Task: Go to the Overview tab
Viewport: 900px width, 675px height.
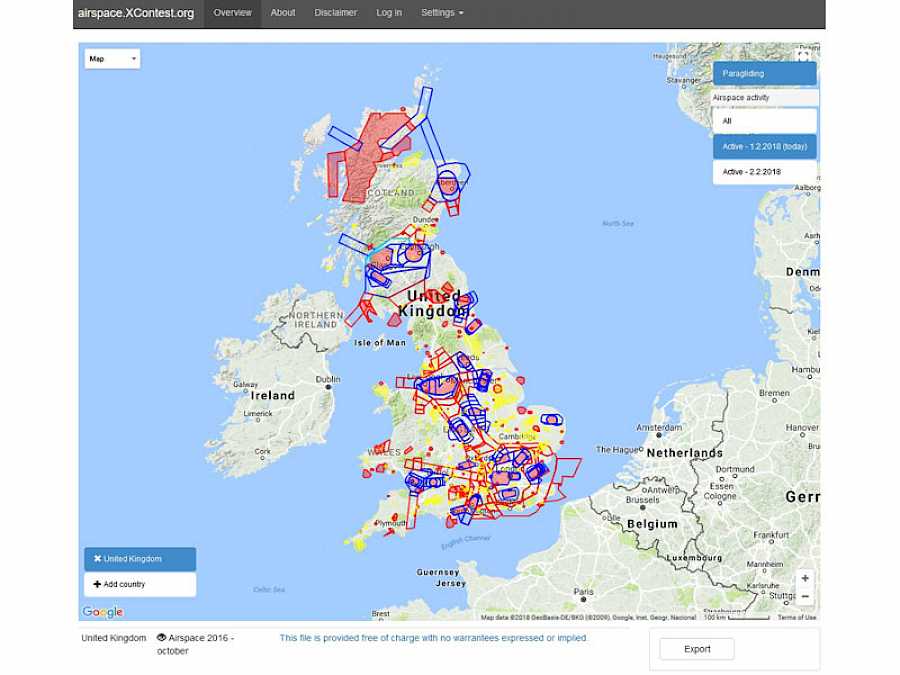Action: click(232, 13)
